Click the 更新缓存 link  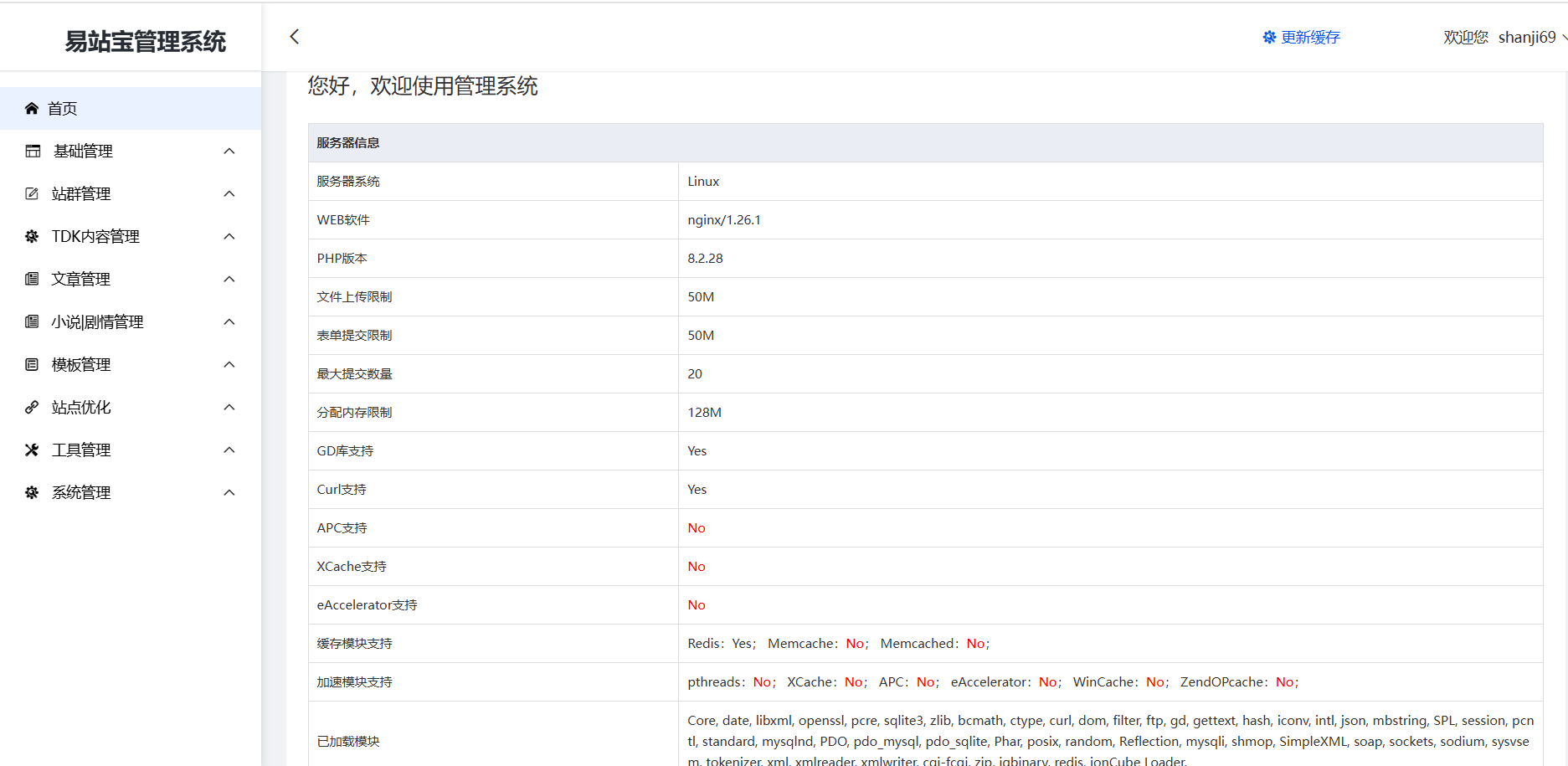tap(1310, 37)
